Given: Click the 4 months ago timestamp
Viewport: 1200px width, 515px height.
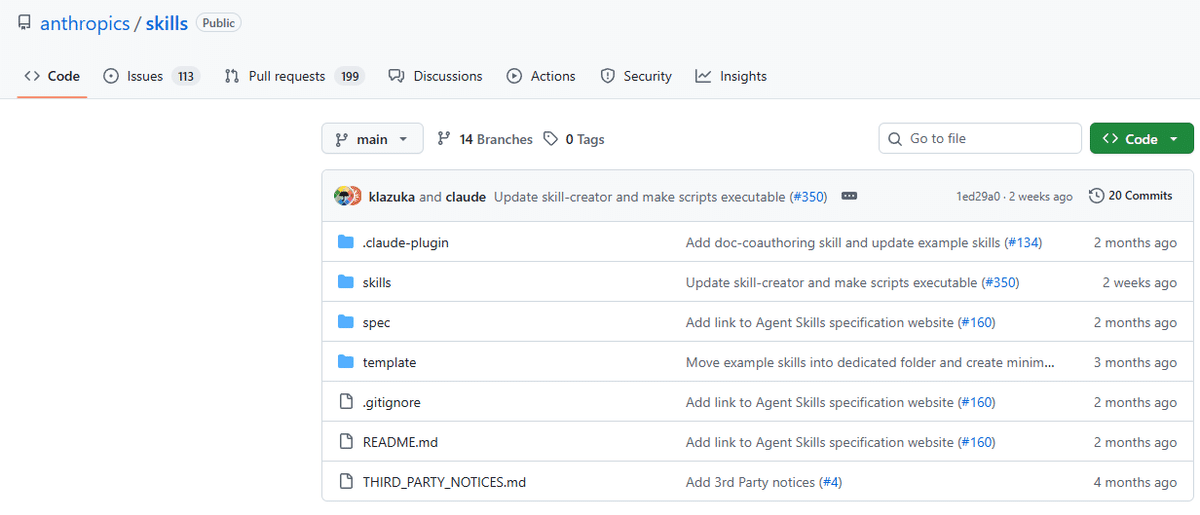Looking at the screenshot, I should point(1135,483).
